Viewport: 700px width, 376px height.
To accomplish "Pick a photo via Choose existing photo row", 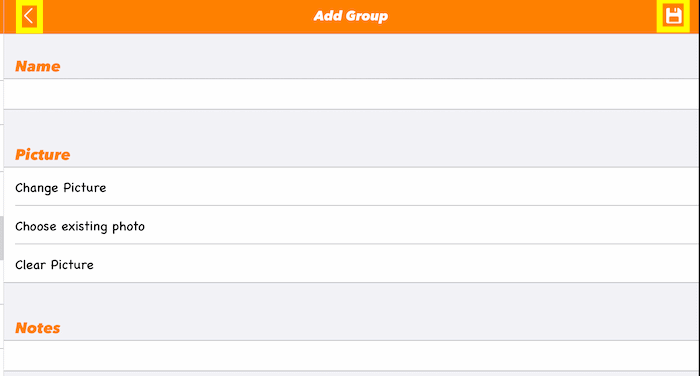I will click(x=351, y=226).
